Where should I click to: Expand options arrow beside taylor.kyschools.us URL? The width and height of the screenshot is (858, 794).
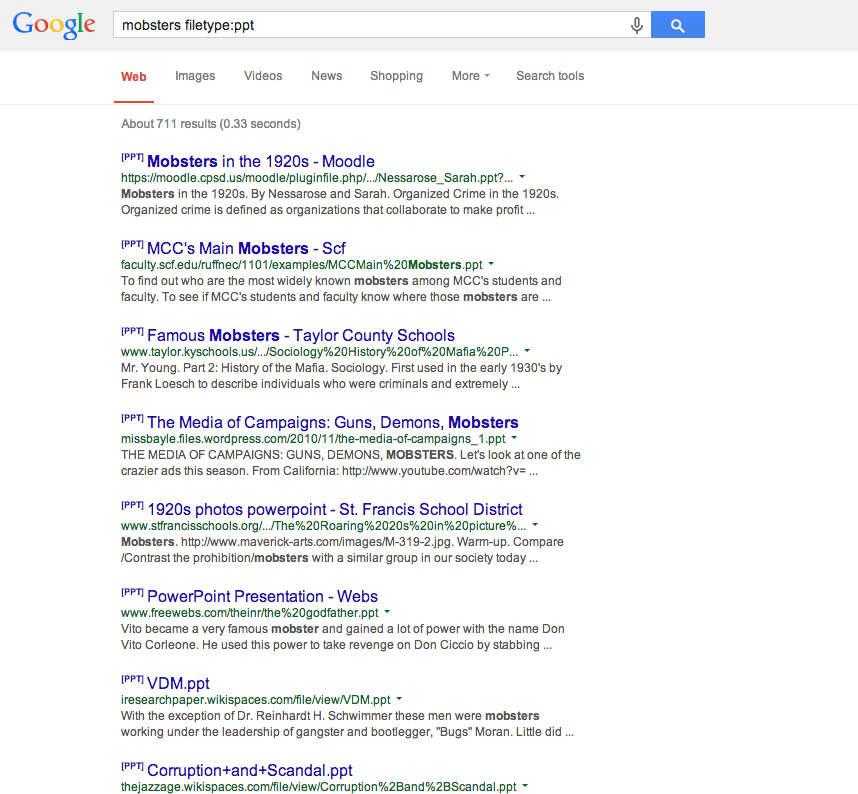[x=527, y=351]
